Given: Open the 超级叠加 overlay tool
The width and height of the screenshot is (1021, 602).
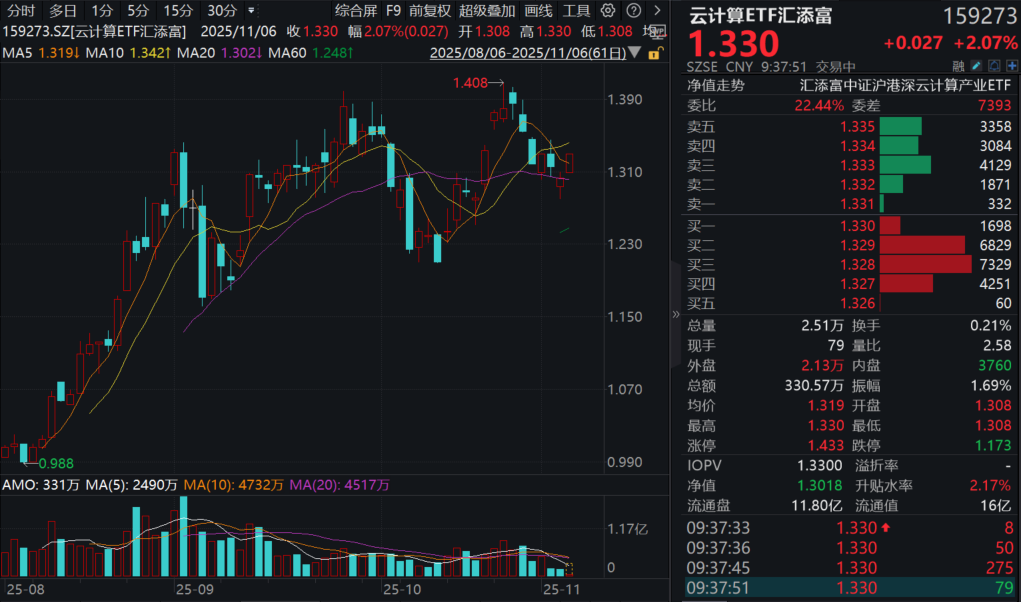Looking at the screenshot, I should coord(488,10).
